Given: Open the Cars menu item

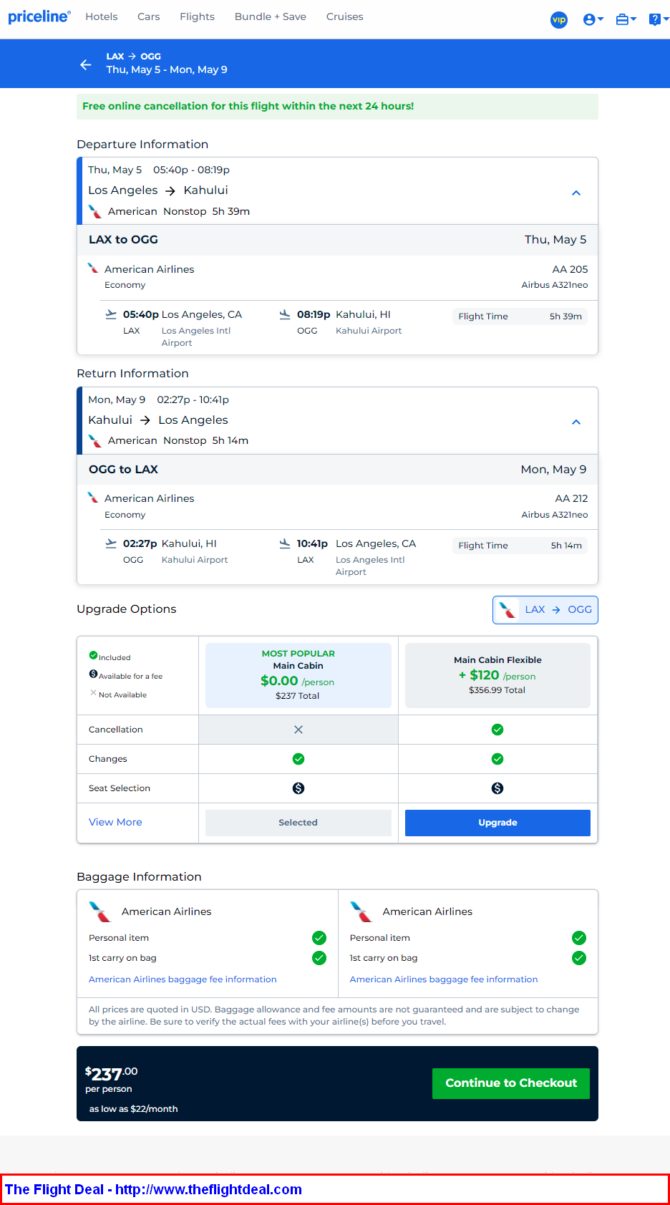Looking at the screenshot, I should point(149,17).
